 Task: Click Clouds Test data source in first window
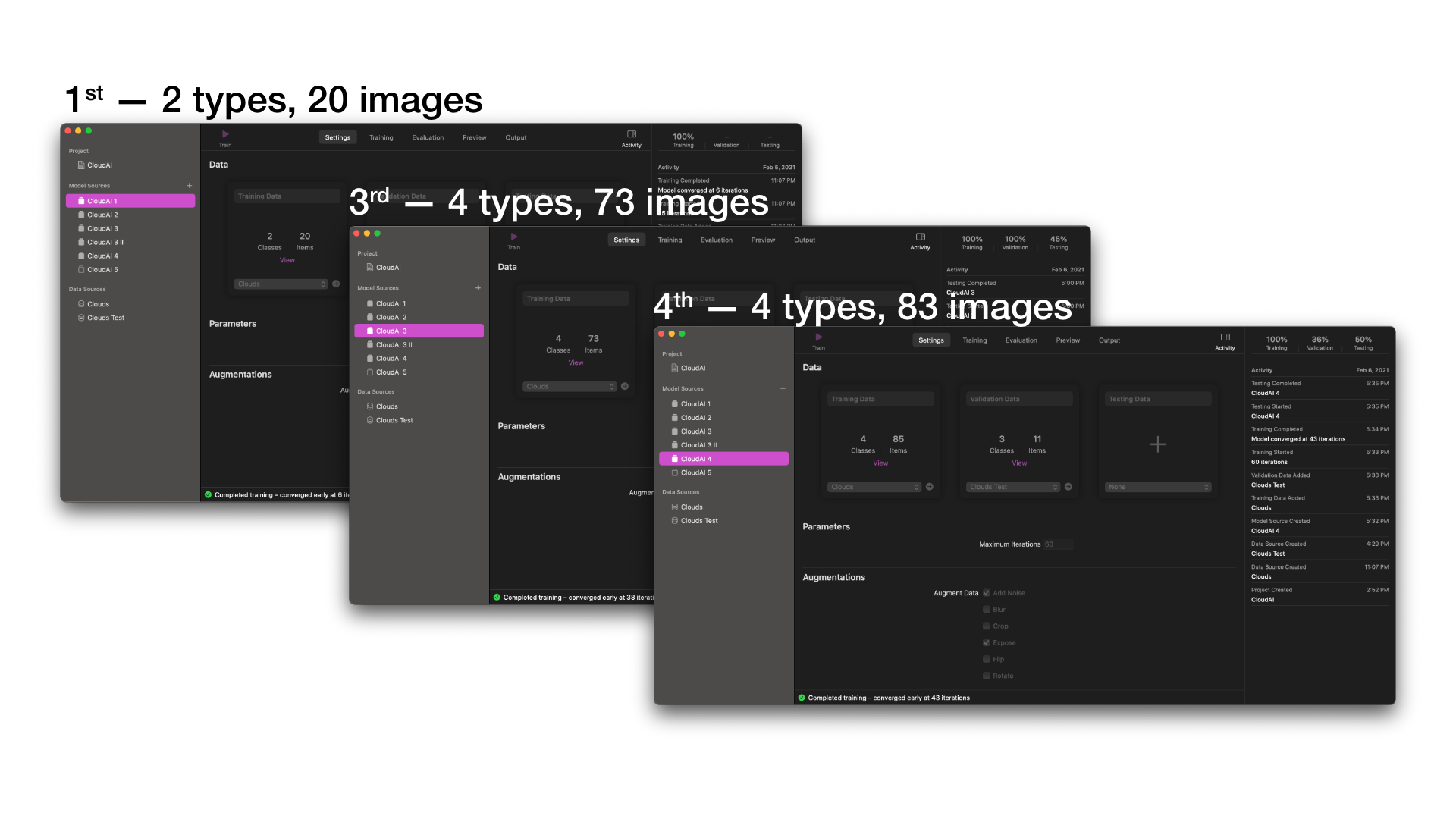[x=105, y=318]
